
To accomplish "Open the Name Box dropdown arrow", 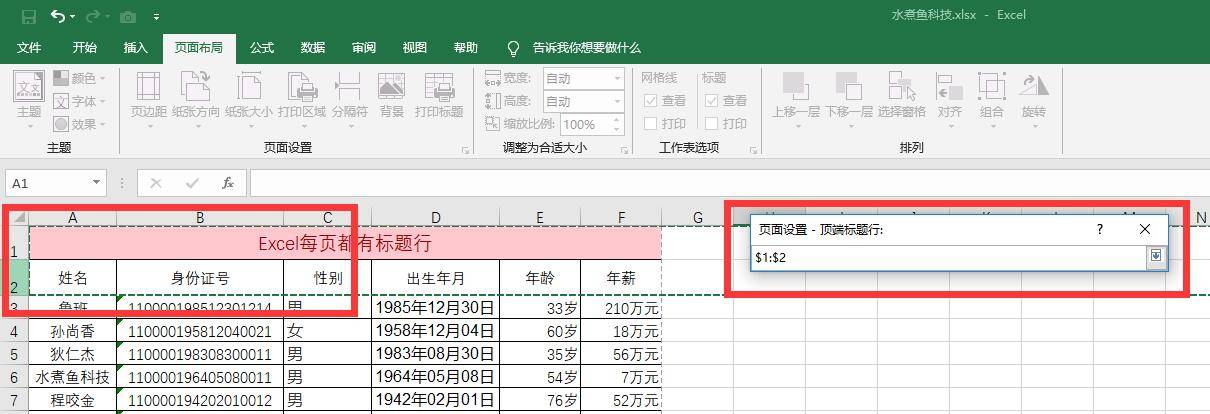I will [x=97, y=183].
